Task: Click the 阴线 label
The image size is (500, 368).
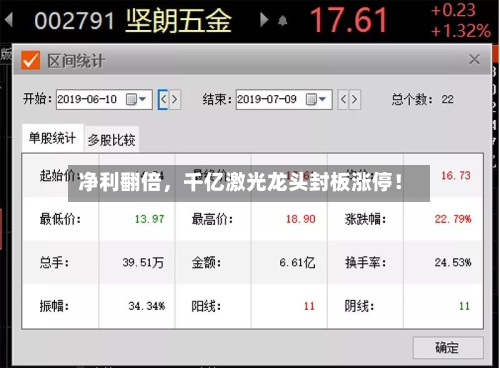Action: [359, 306]
